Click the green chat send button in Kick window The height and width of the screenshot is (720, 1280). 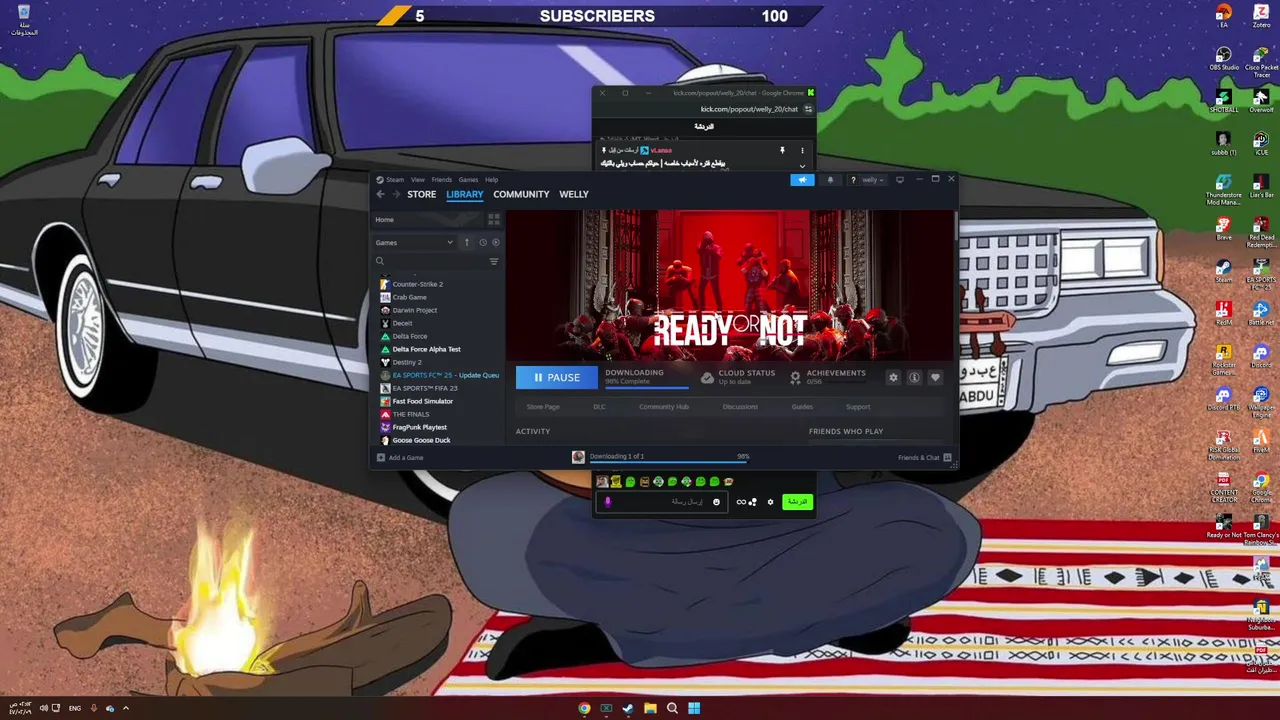coord(797,502)
